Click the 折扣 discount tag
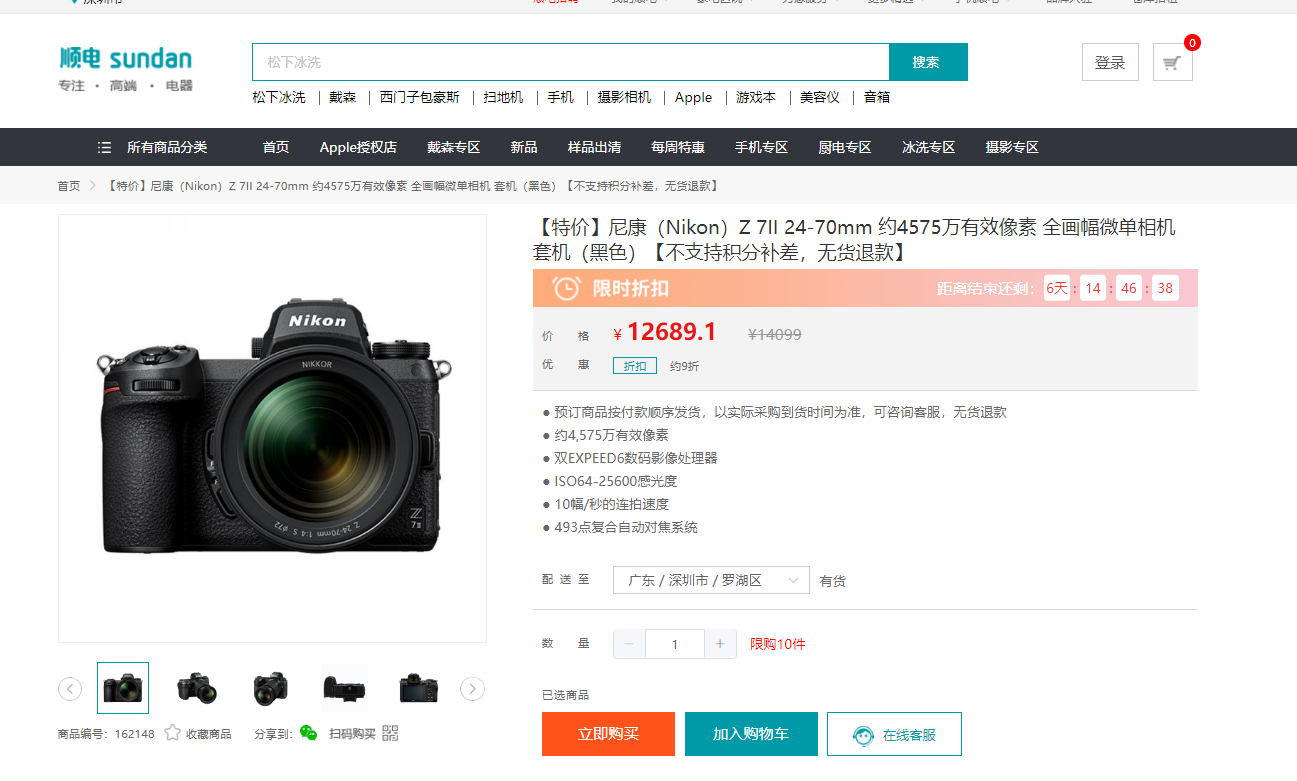 [x=635, y=366]
